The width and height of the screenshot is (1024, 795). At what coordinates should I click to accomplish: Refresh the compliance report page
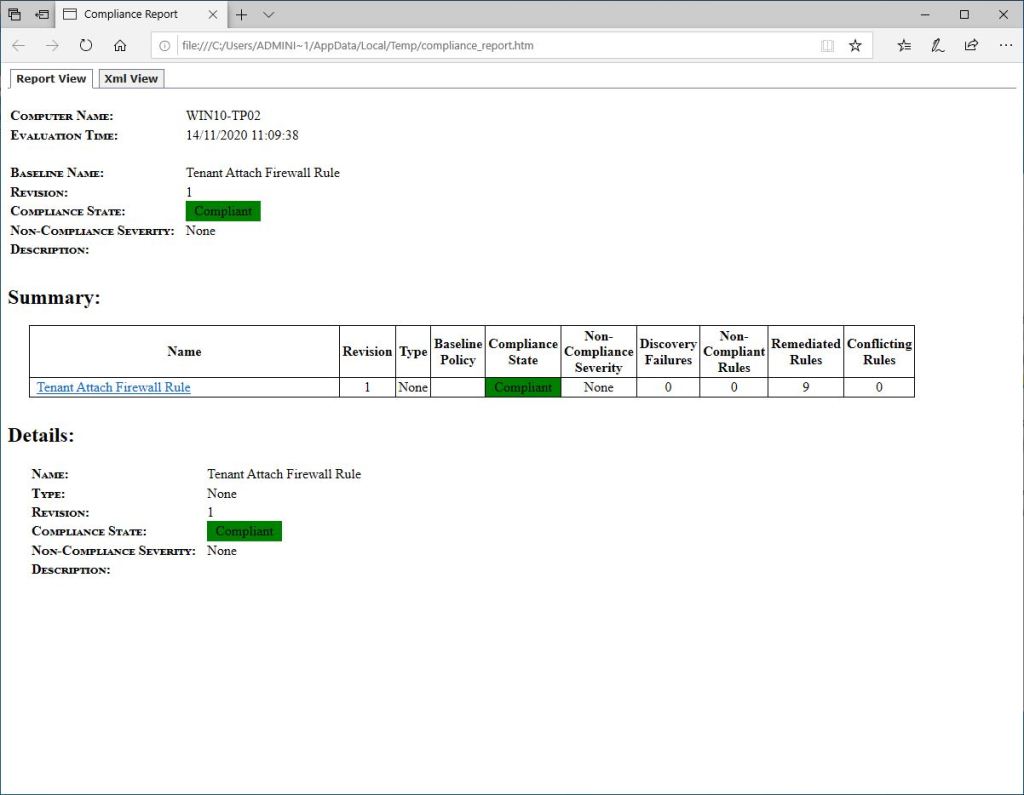[x=86, y=46]
